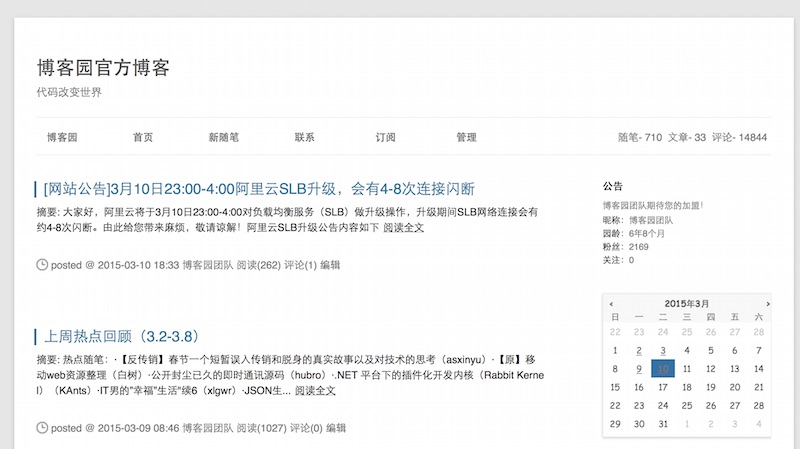Image resolution: width=800 pixels, height=449 pixels.
Task: Select March 9 in the calendar
Action: pyautogui.click(x=638, y=369)
